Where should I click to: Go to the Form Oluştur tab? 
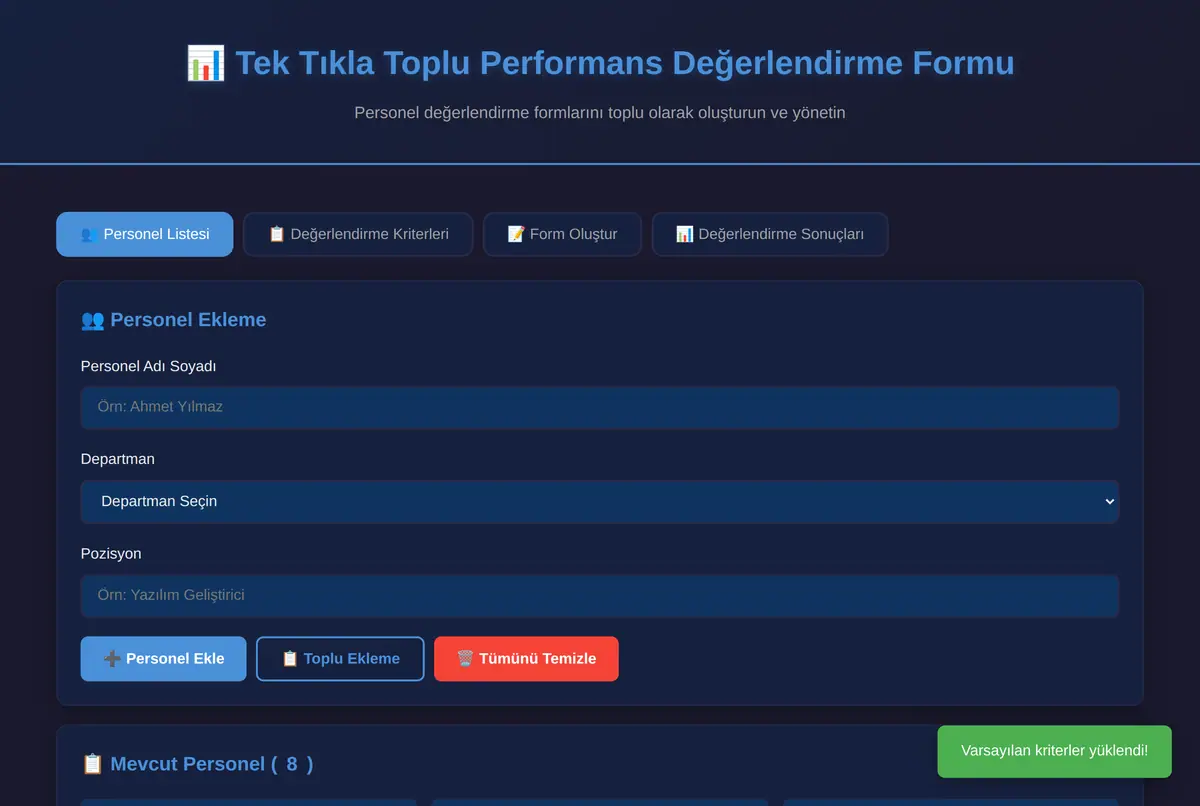562,234
